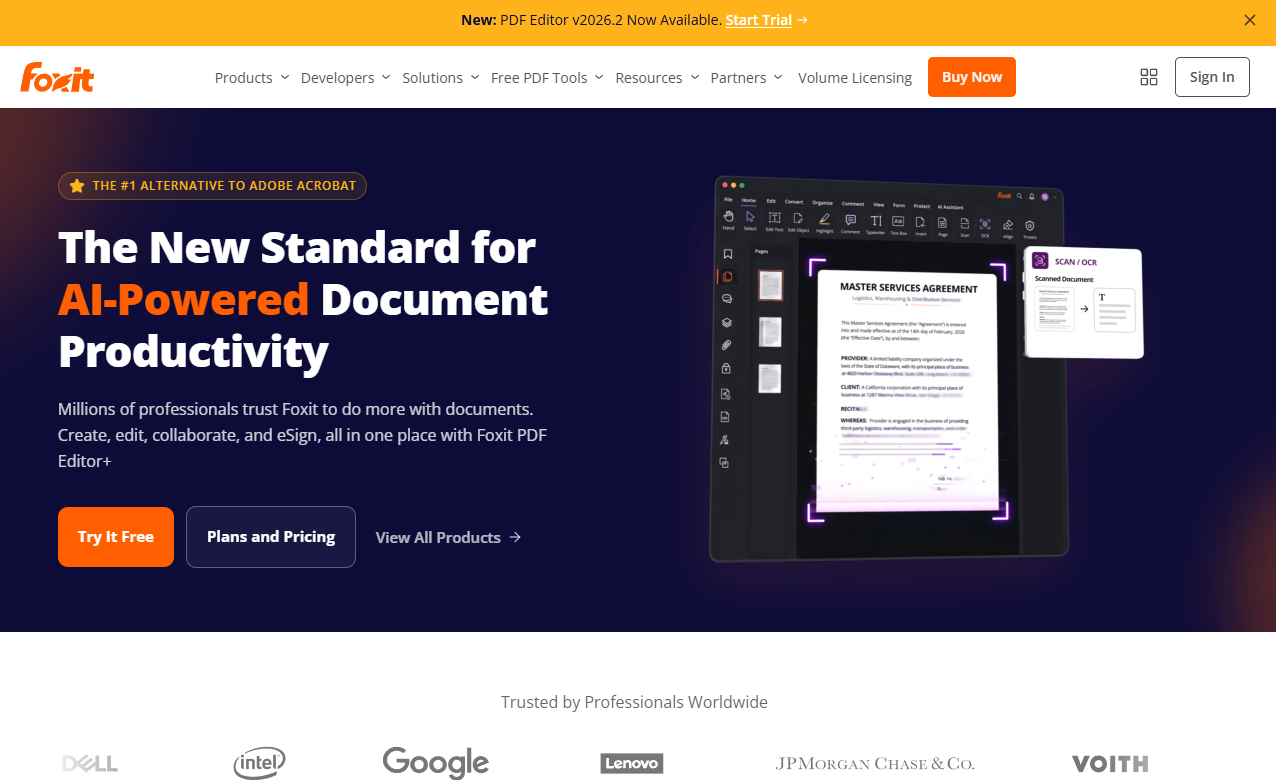Open the Solutions dropdown

coord(440,78)
